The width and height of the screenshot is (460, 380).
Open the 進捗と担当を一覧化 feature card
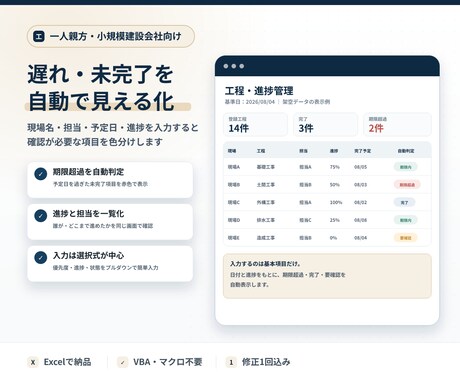click(110, 222)
